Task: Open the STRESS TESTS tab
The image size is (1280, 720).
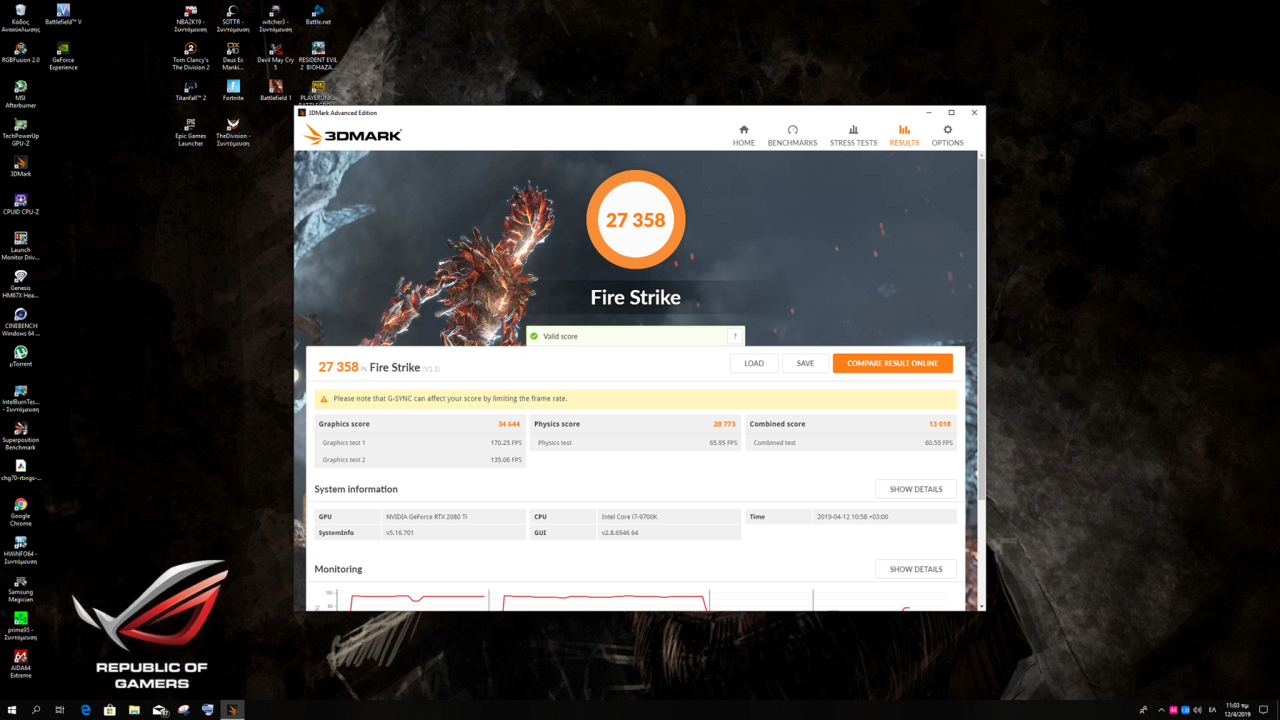Action: coord(853,136)
